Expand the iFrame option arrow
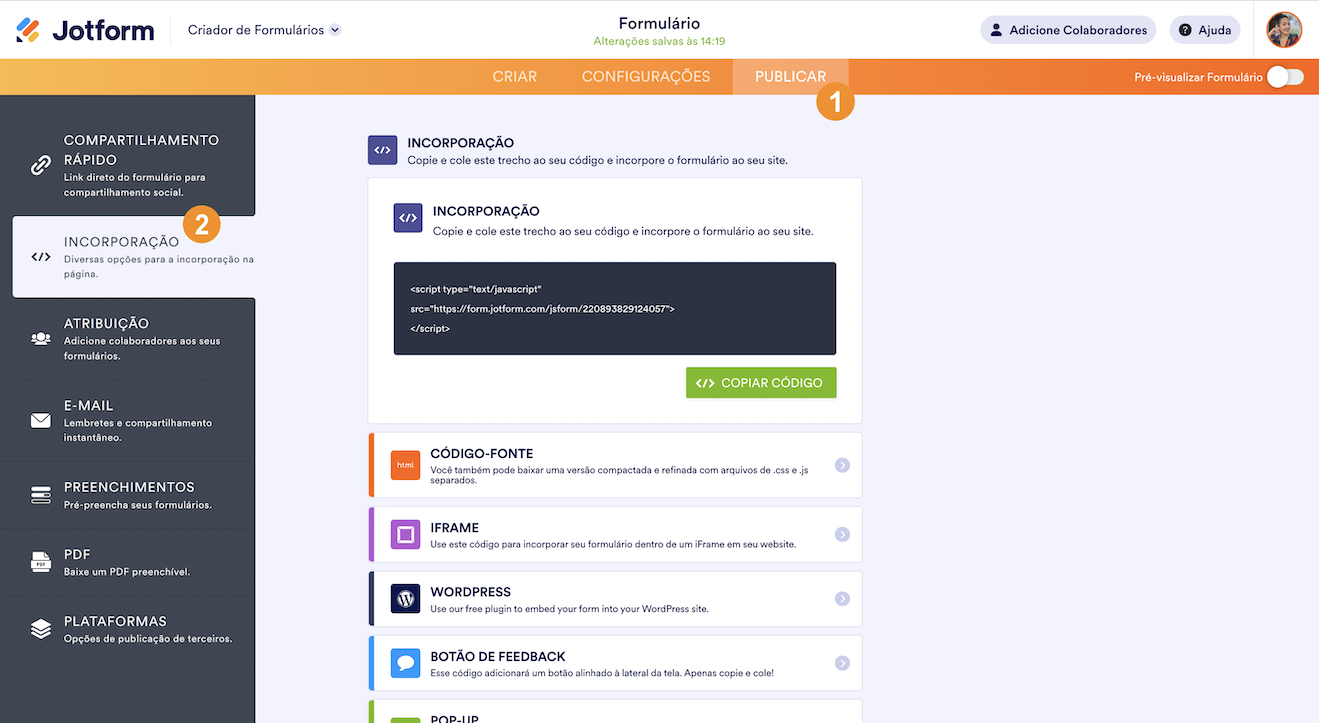Image resolution: width=1319 pixels, height=723 pixels. 842,535
